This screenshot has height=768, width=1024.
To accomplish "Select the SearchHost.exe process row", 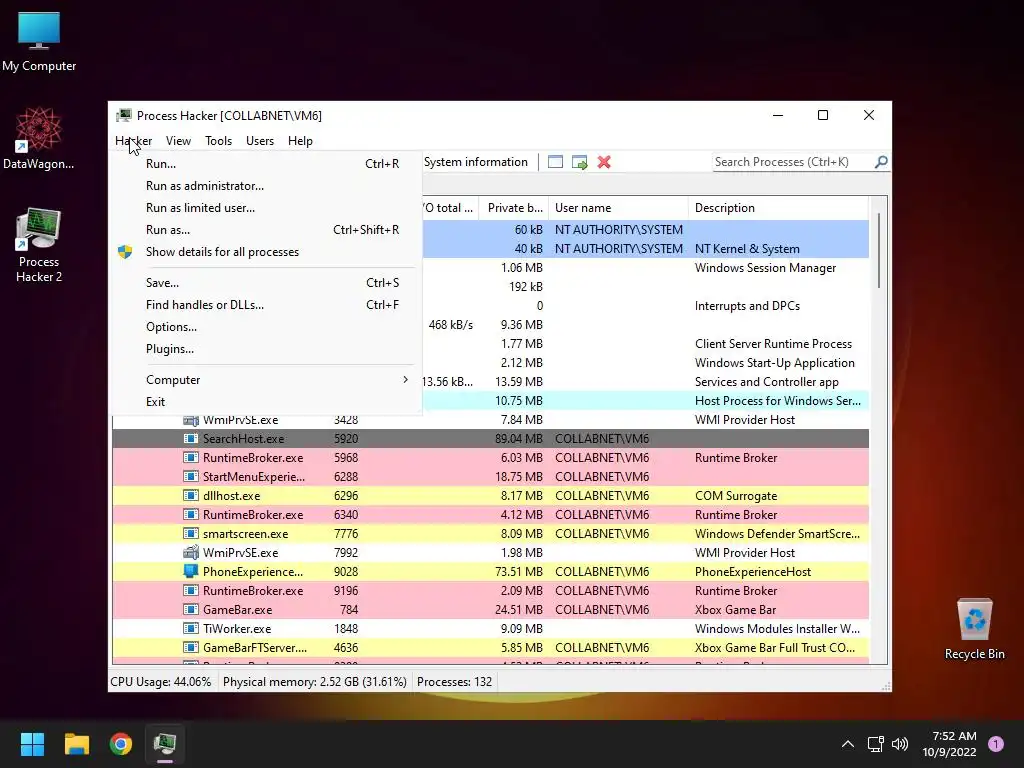I will (x=490, y=439).
